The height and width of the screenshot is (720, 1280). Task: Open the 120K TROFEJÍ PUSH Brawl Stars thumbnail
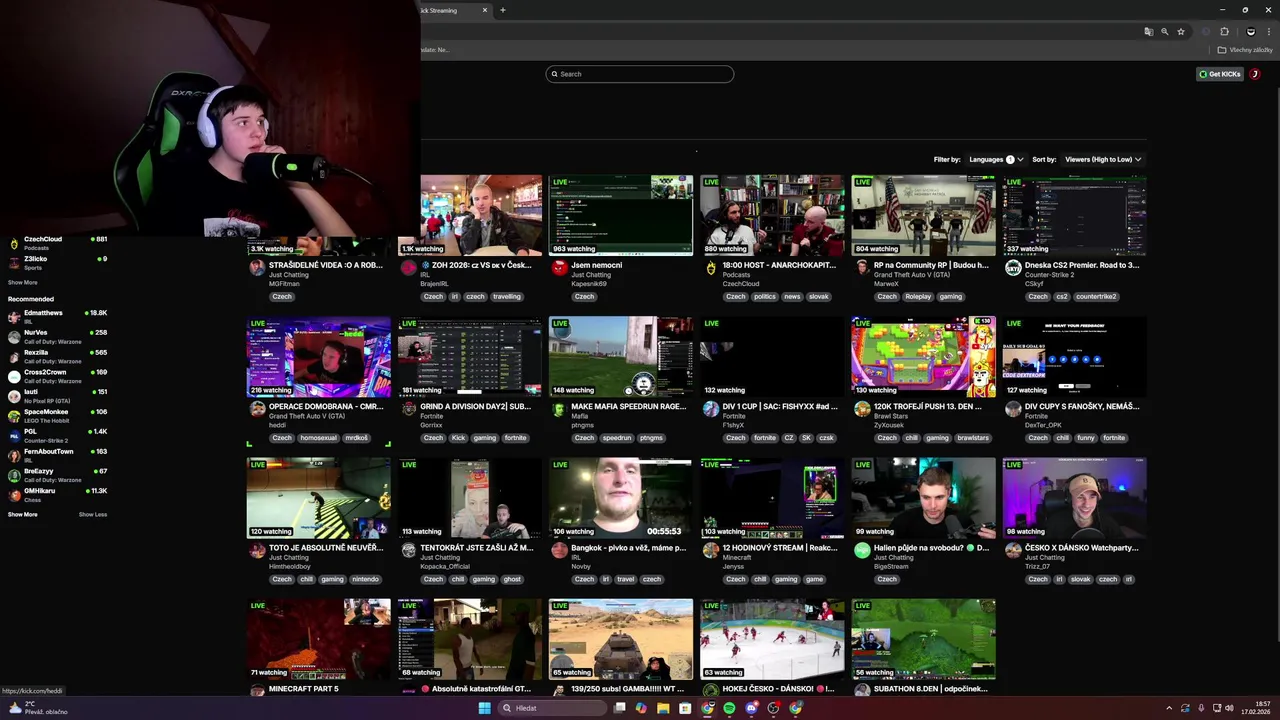point(923,357)
